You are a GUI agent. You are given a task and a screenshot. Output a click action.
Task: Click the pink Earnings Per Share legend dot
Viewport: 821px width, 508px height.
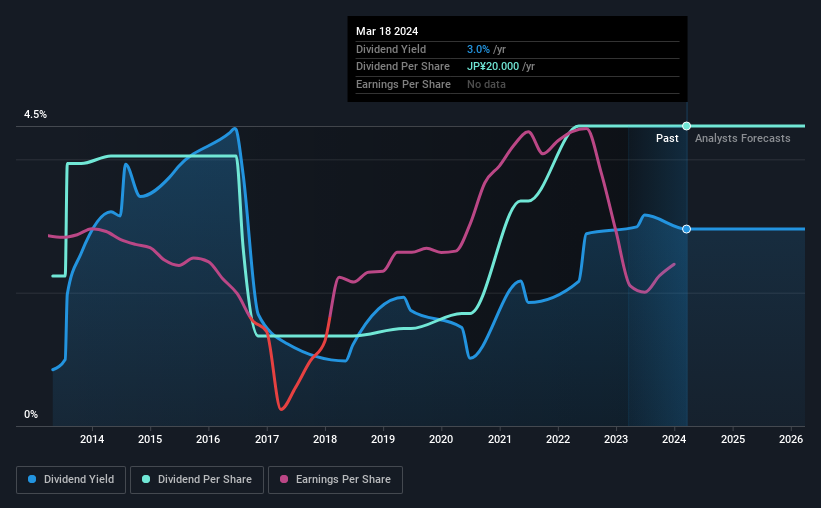point(284,479)
